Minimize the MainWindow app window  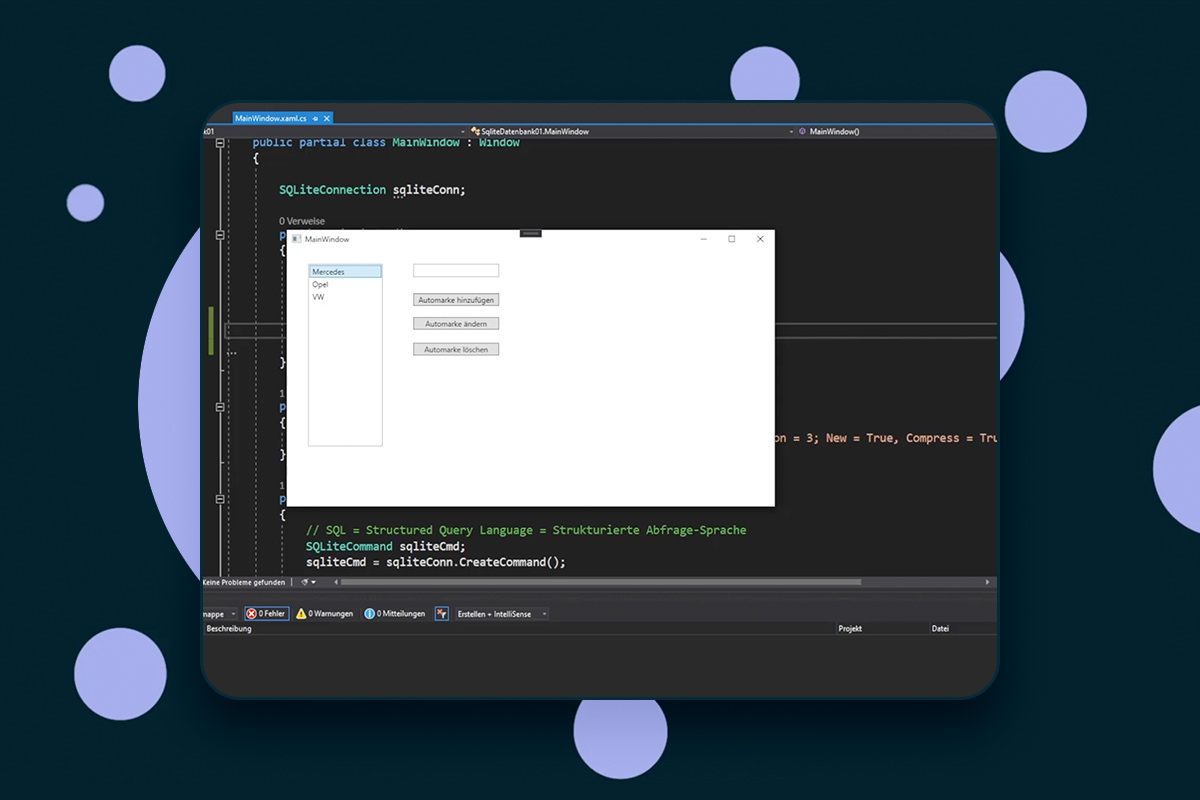(704, 239)
